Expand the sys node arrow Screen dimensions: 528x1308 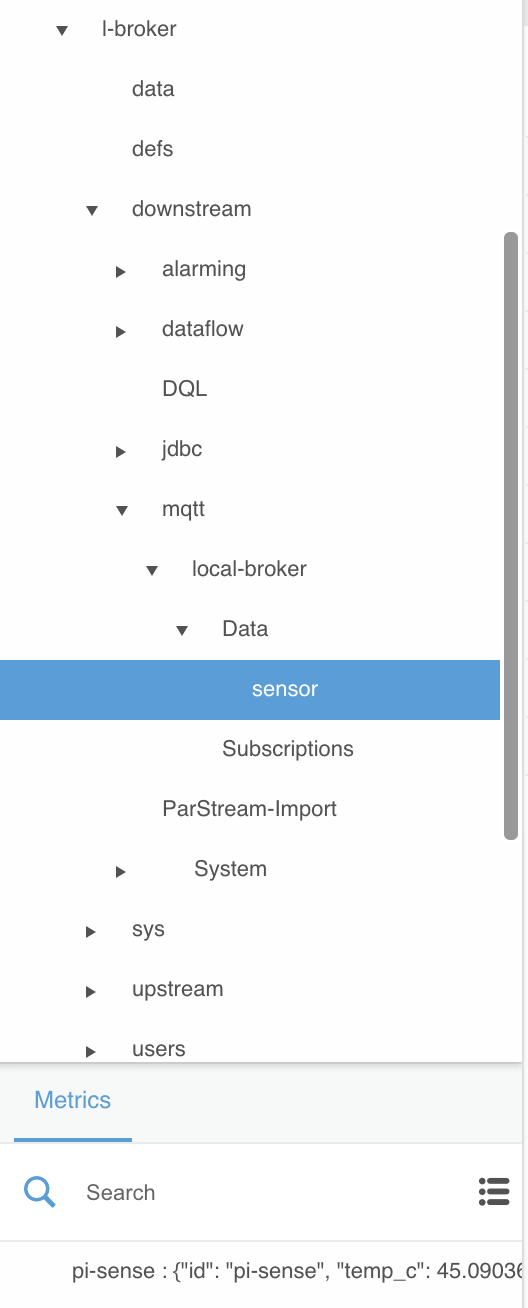[91, 931]
